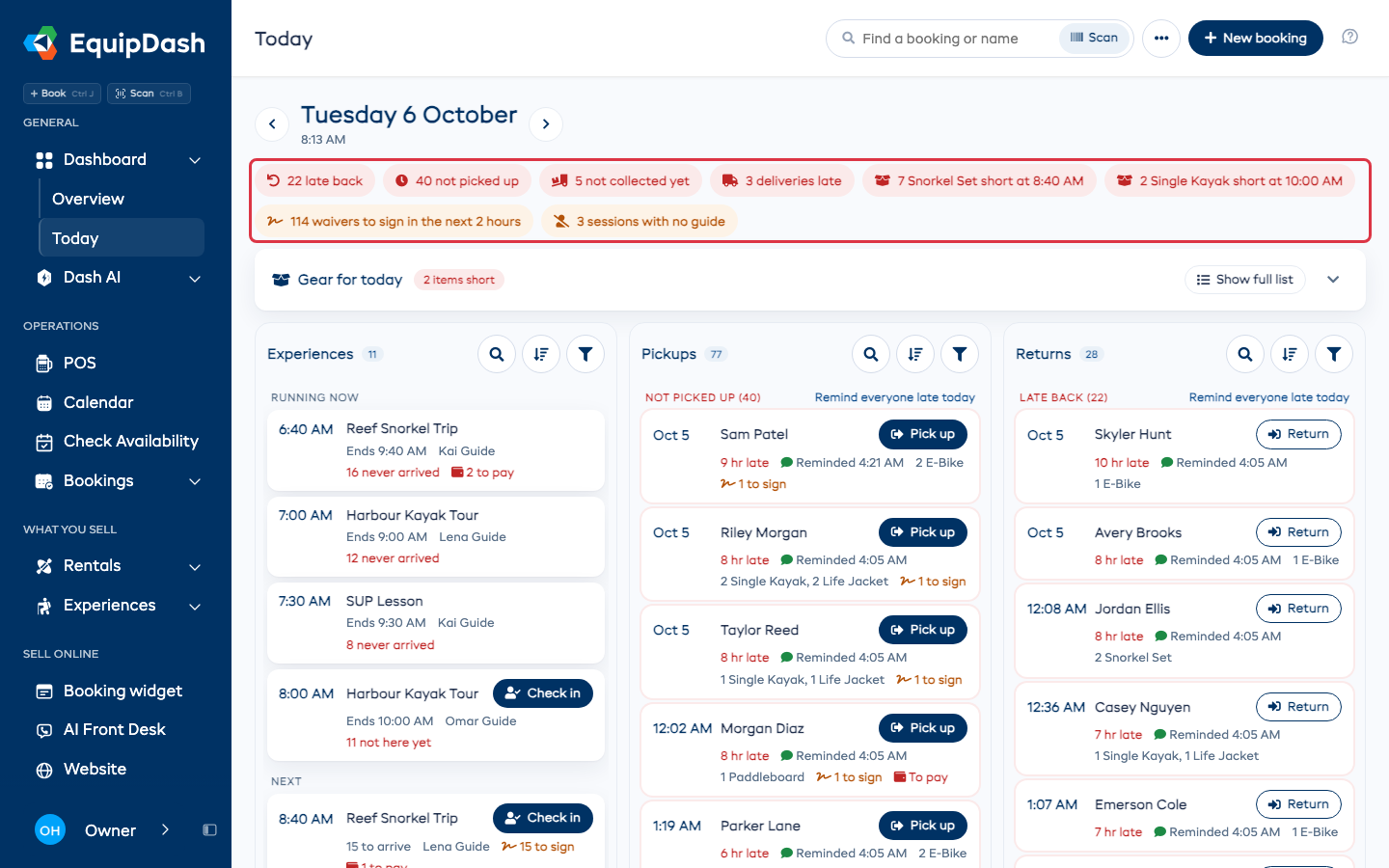Open AI Front Desk in sidebar
The height and width of the screenshot is (868, 1389).
[116, 730]
